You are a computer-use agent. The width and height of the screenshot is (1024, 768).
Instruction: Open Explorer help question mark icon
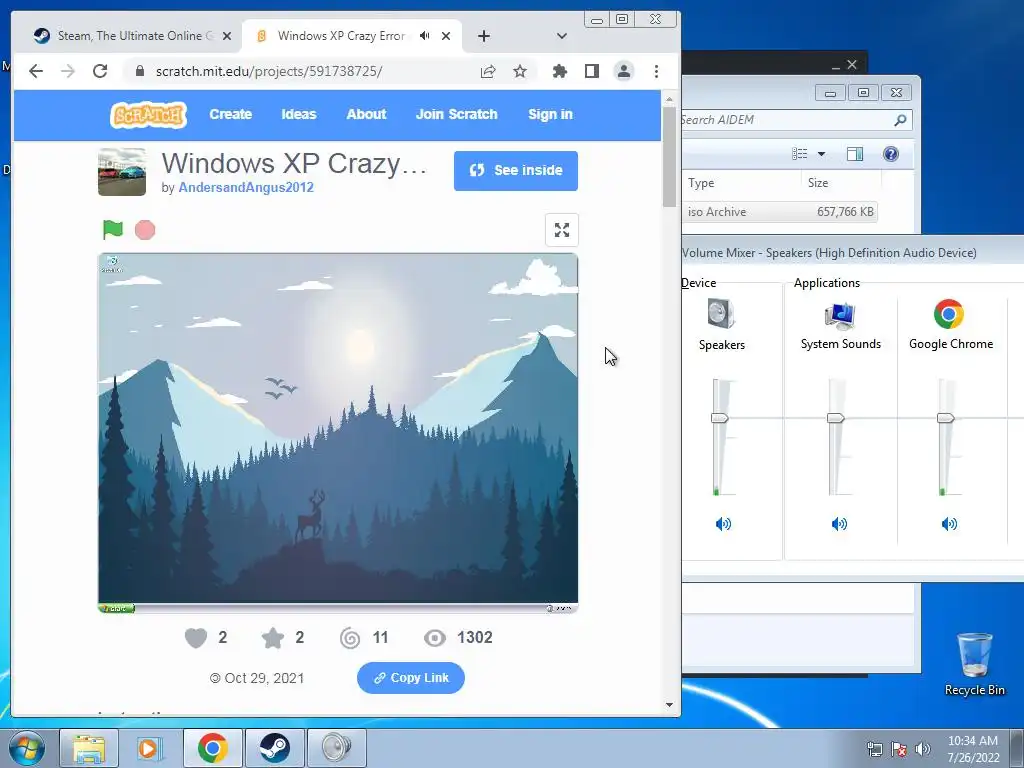891,153
